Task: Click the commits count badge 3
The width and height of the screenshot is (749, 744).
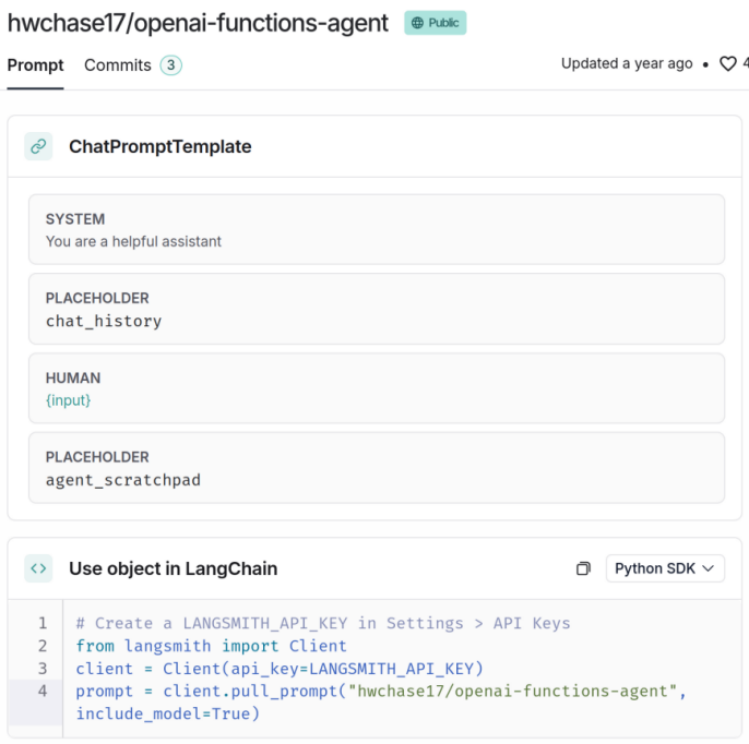Action: [171, 65]
